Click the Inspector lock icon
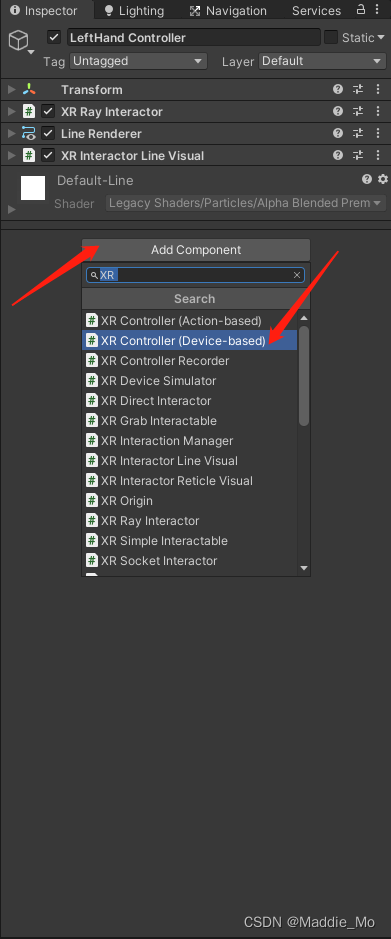This screenshot has width=391, height=939. 360,10
